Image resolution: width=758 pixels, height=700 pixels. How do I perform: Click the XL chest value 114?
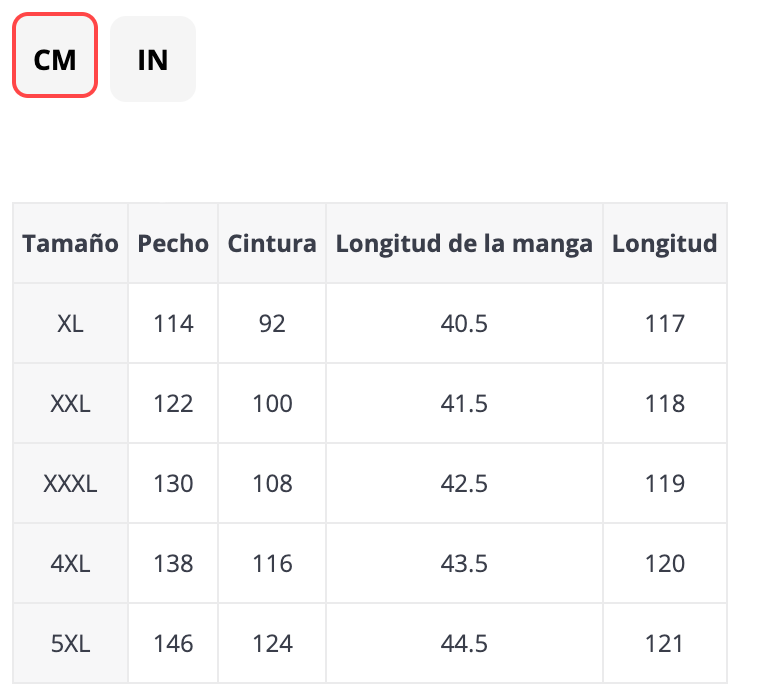pos(173,324)
